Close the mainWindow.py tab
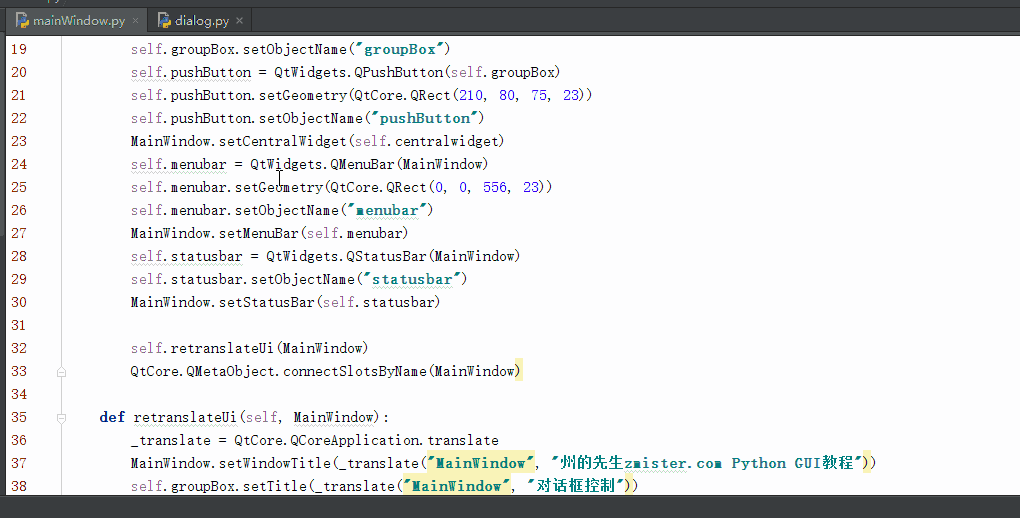Viewport: 1020px width, 518px height. pos(135,21)
